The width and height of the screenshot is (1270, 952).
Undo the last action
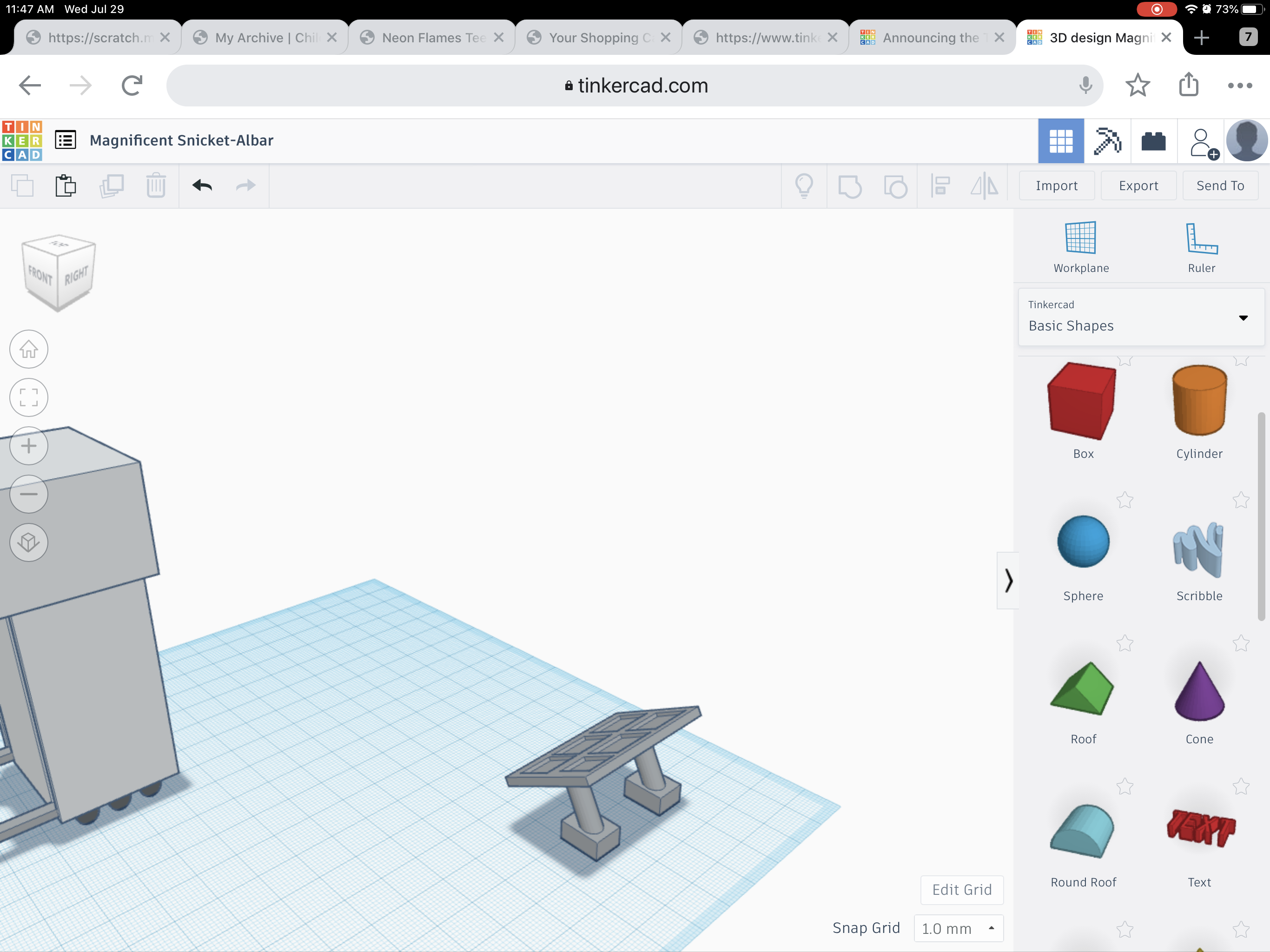tap(202, 185)
